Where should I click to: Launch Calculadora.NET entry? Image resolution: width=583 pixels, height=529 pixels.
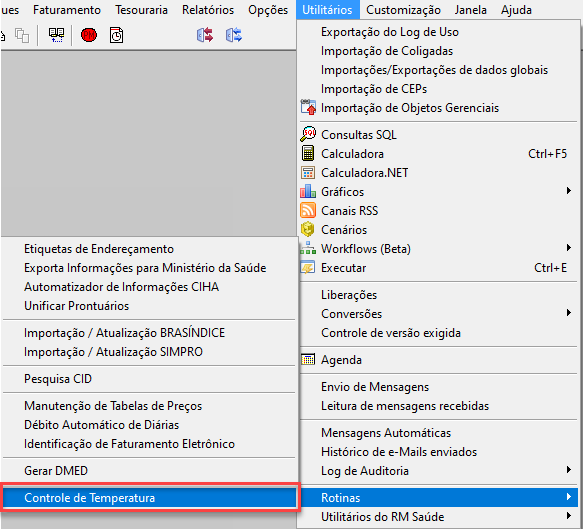pyautogui.click(x=438, y=172)
